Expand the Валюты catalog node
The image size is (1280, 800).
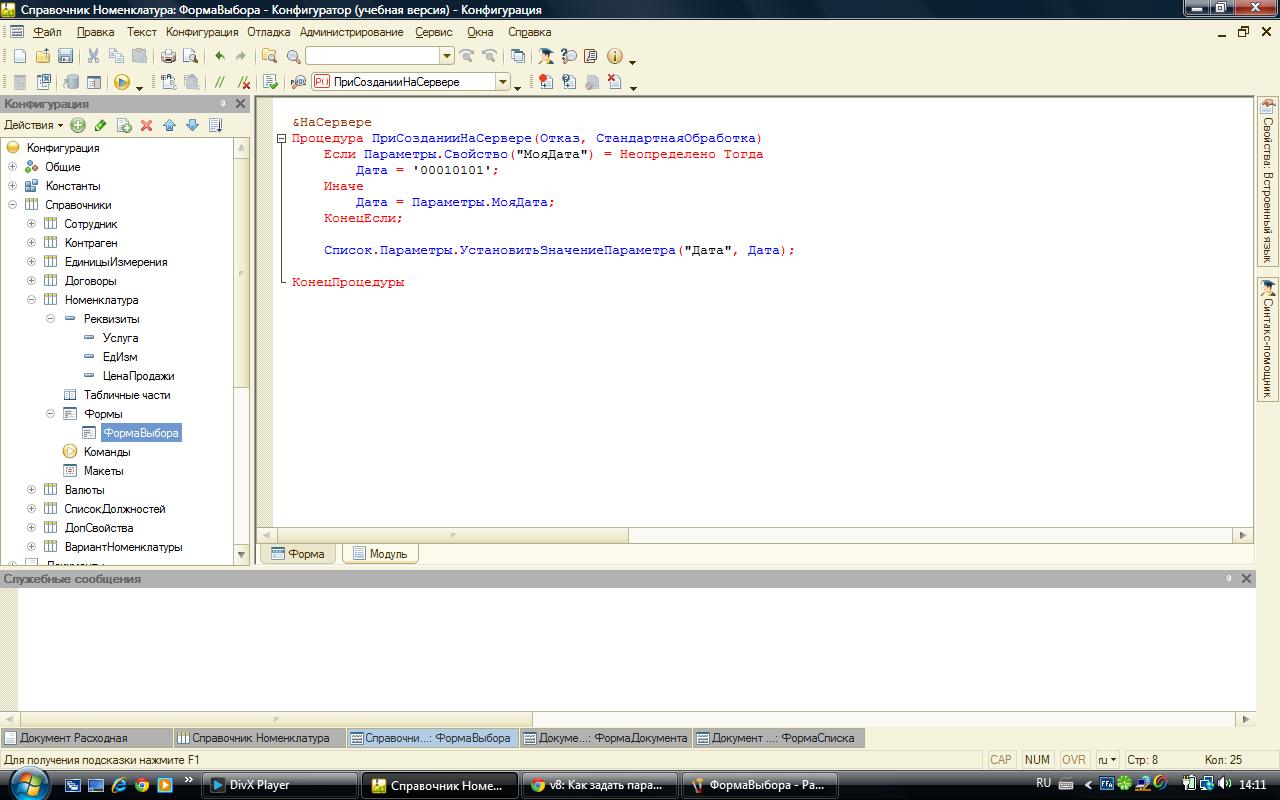tap(31, 490)
